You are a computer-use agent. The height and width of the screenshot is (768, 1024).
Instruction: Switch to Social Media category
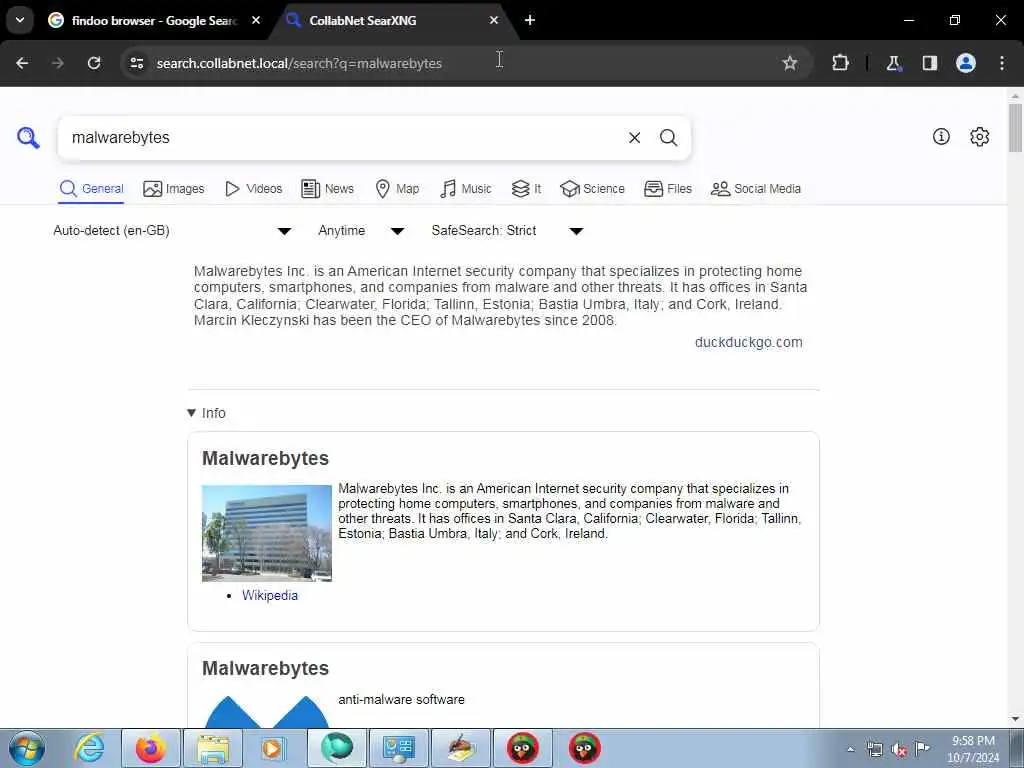click(756, 189)
